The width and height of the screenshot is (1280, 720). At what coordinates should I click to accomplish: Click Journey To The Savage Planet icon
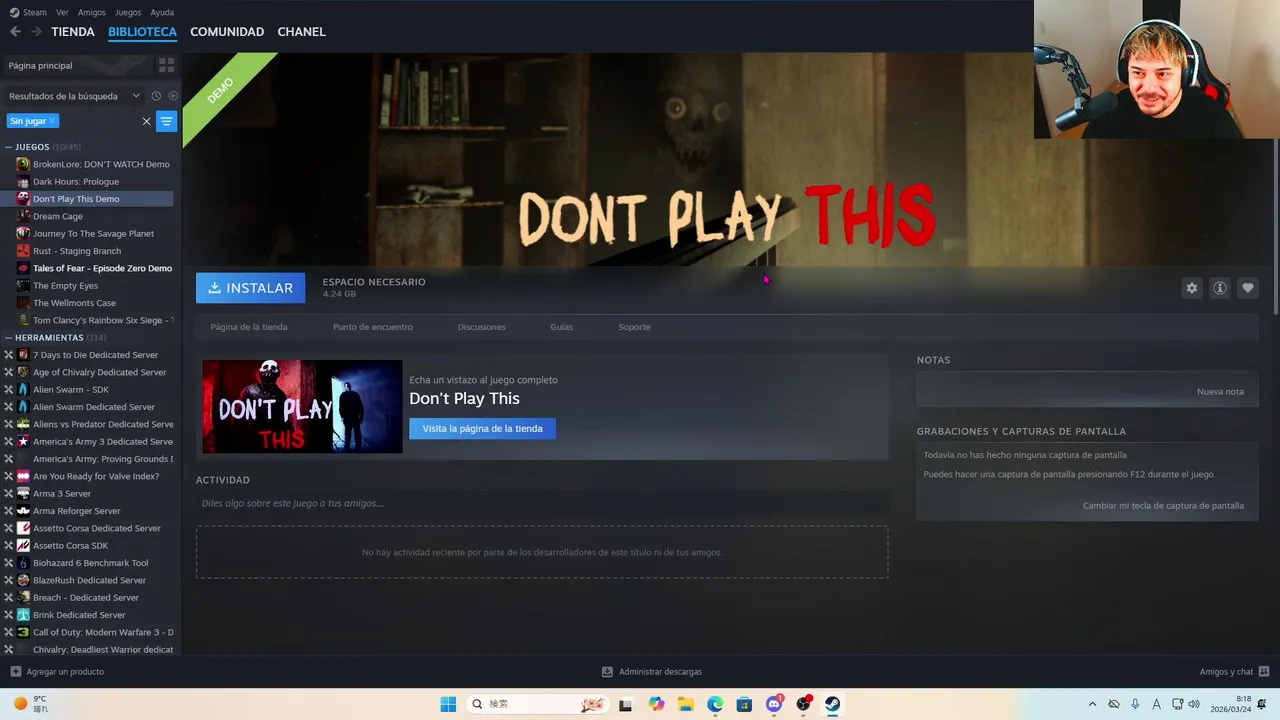(x=23, y=233)
